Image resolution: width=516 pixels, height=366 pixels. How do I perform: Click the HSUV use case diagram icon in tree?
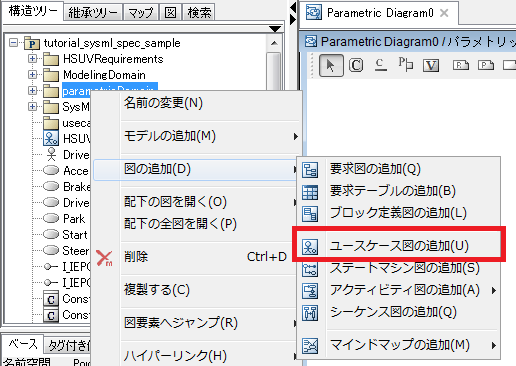pos(51,138)
